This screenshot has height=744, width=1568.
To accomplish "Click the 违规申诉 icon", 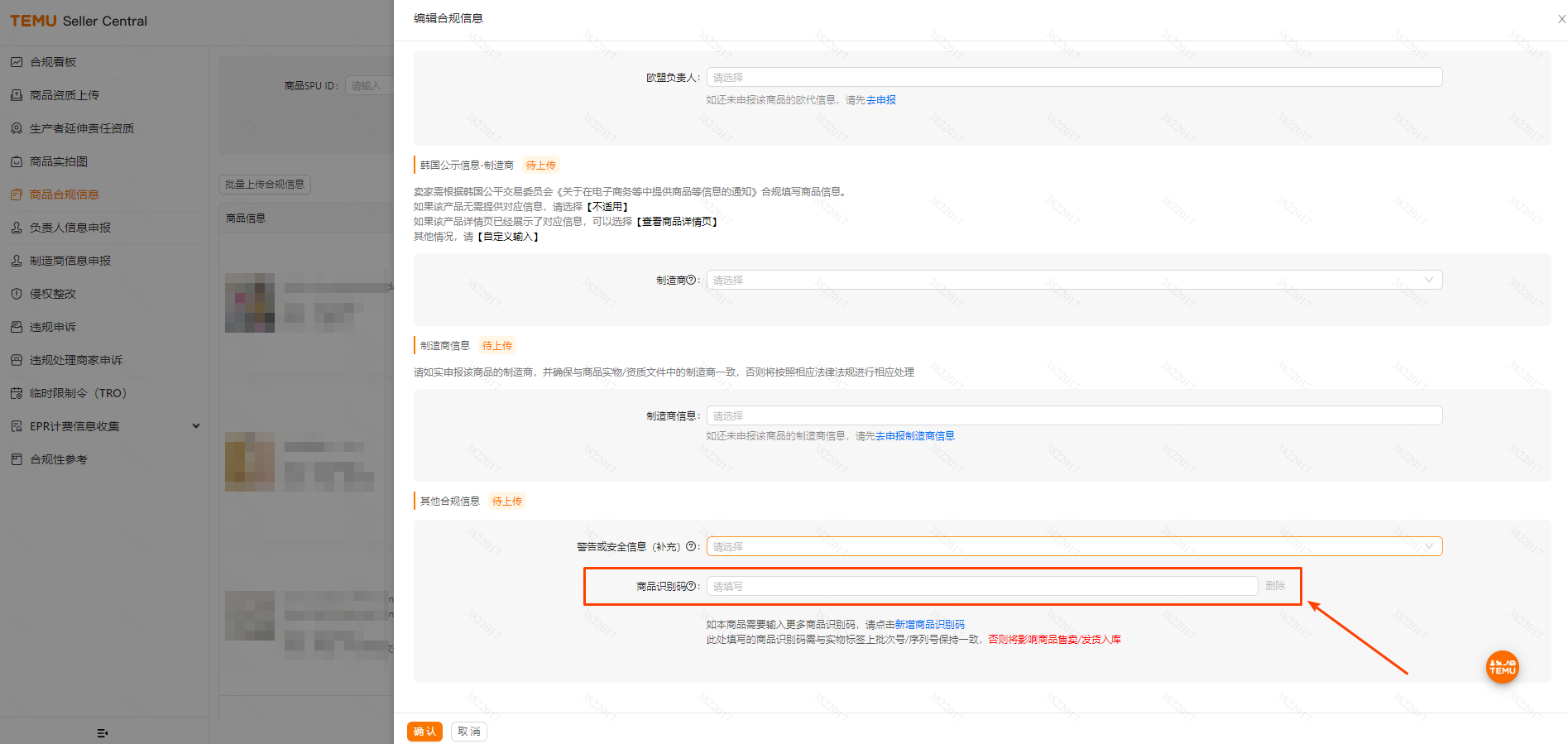I will 17,327.
